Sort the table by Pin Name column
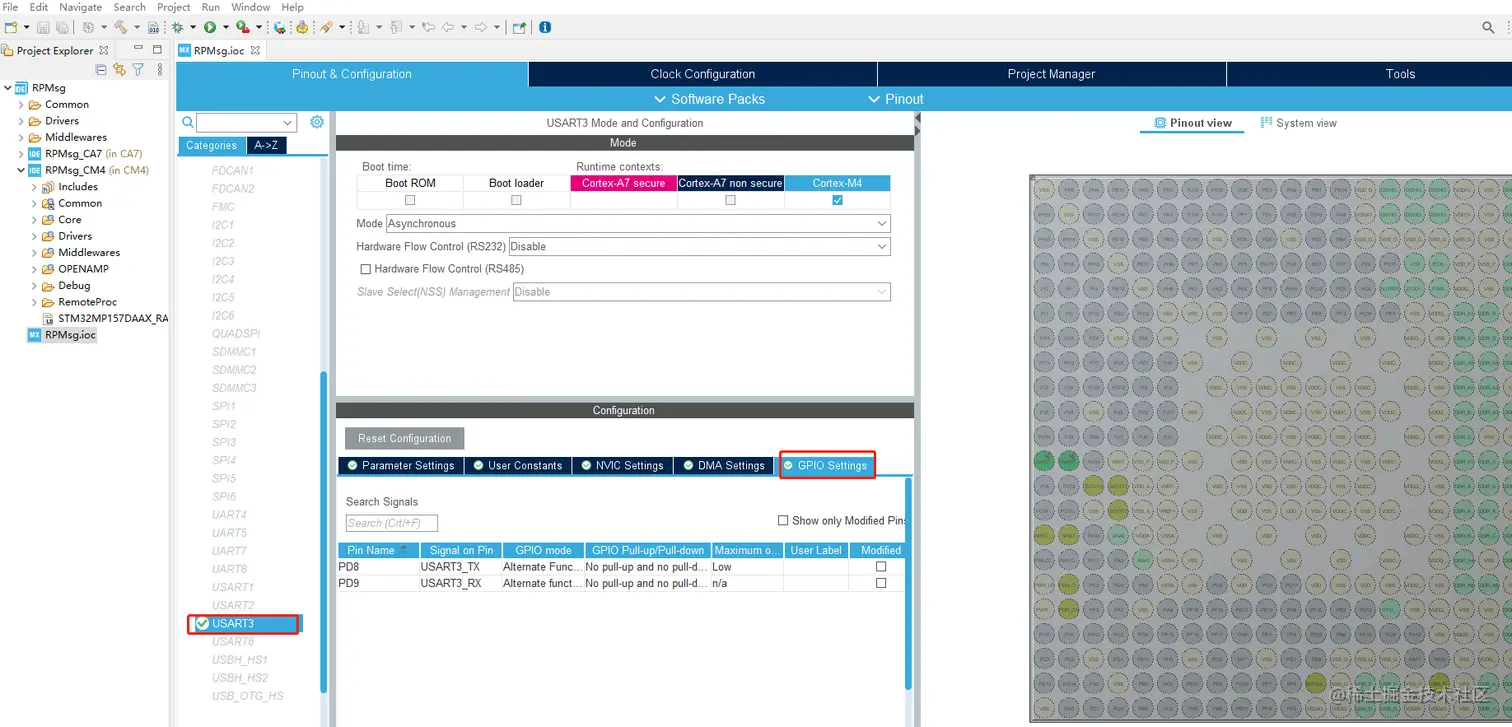Viewport: 1512px width, 727px height. click(x=378, y=550)
